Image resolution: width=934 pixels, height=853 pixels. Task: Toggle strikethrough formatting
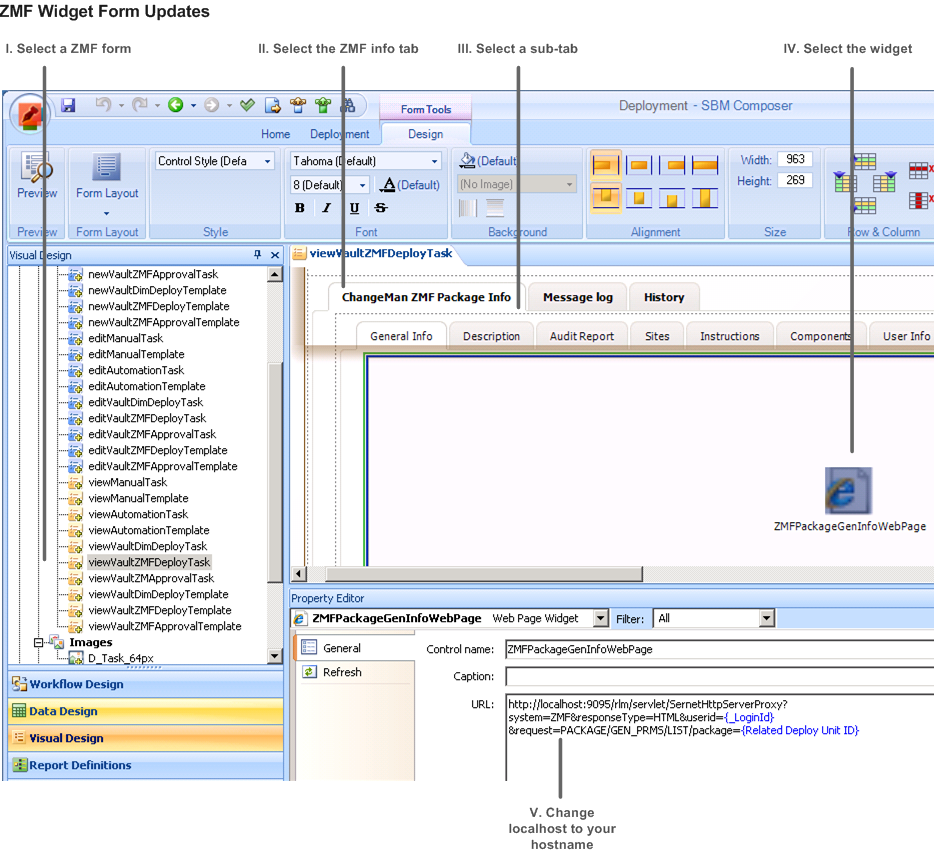pos(381,208)
